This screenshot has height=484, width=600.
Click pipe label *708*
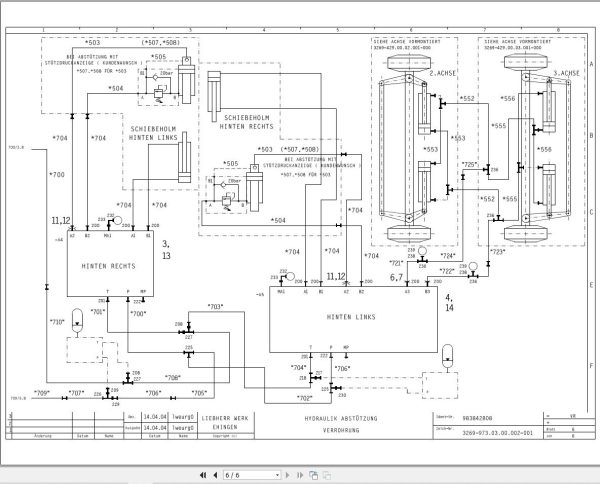[x=173, y=378]
